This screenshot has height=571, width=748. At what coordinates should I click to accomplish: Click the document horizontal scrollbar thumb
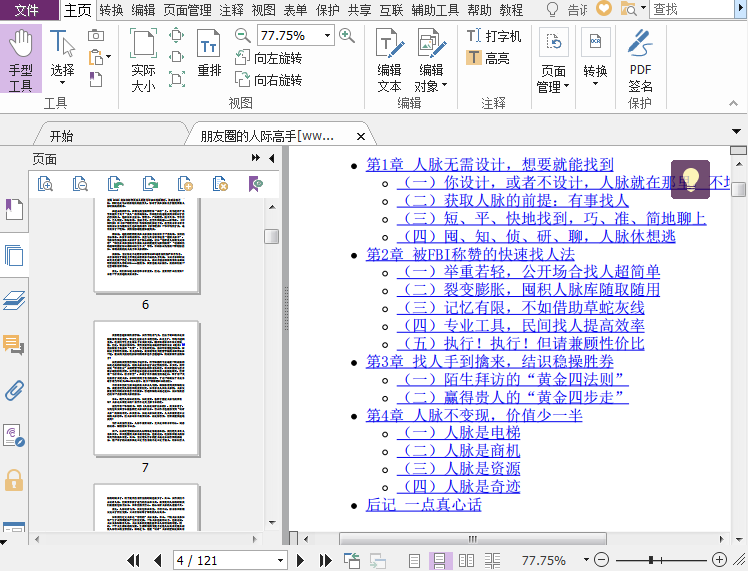(x=472, y=539)
